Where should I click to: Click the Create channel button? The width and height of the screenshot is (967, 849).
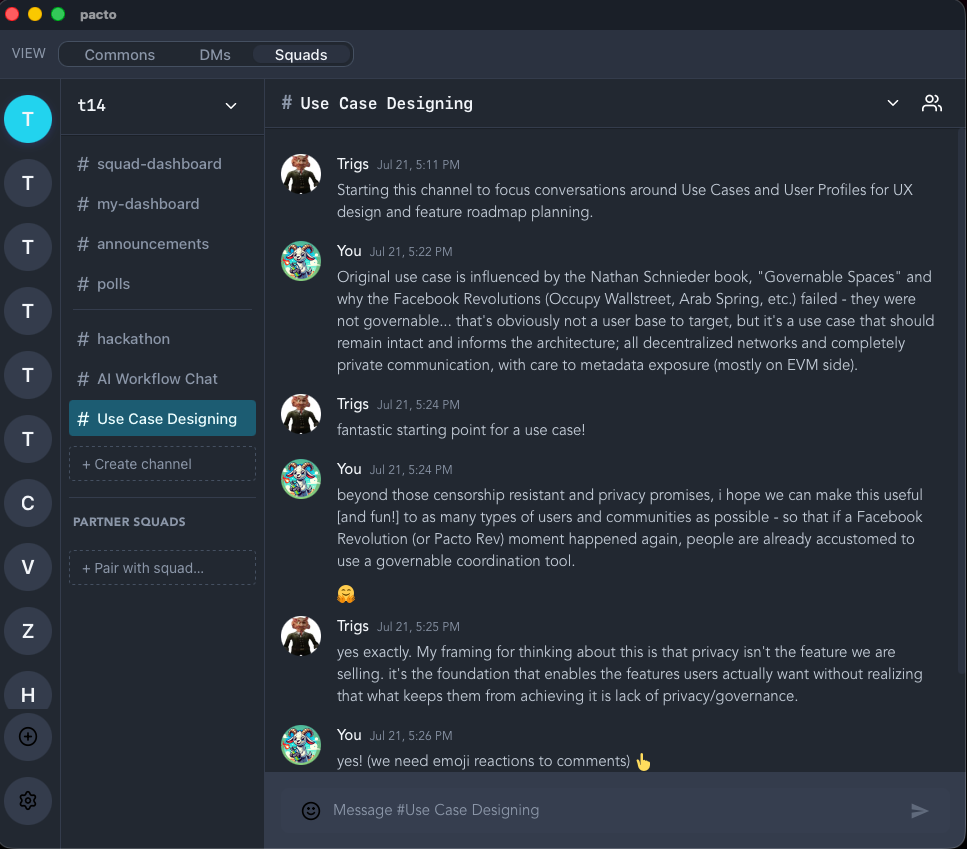pyautogui.click(x=162, y=464)
